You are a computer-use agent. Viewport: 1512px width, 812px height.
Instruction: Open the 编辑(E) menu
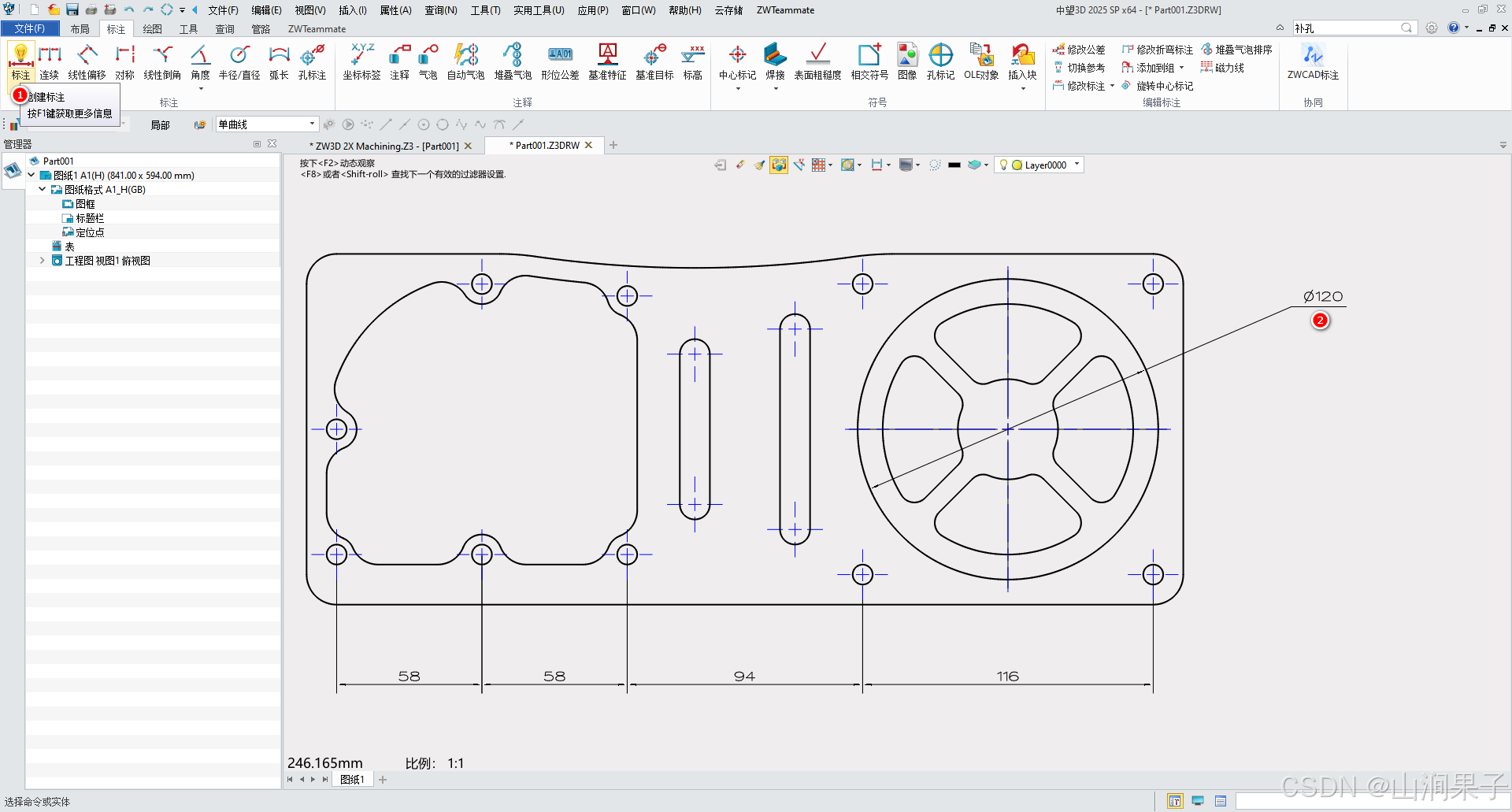pos(266,10)
